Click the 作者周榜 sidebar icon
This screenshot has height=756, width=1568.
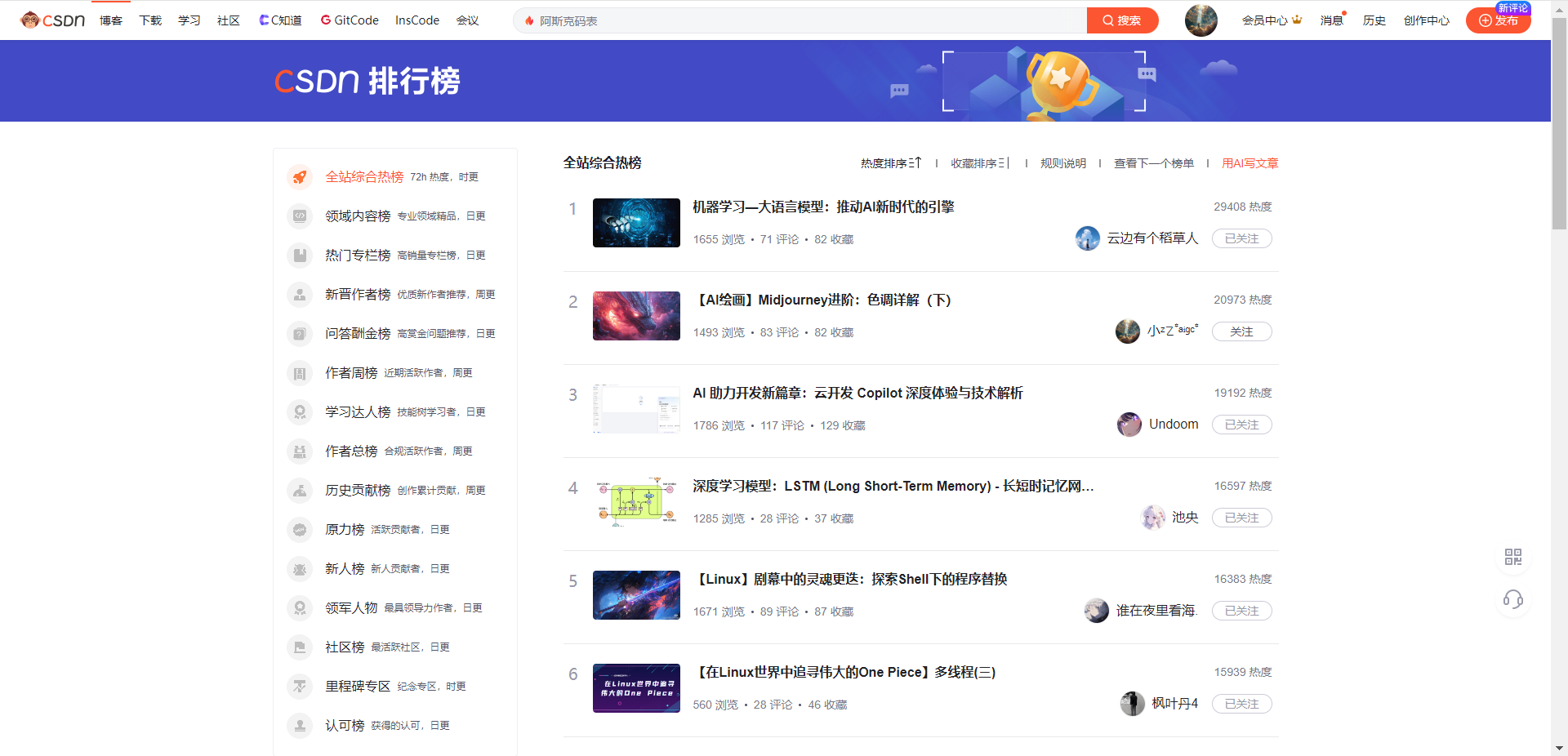click(x=300, y=373)
